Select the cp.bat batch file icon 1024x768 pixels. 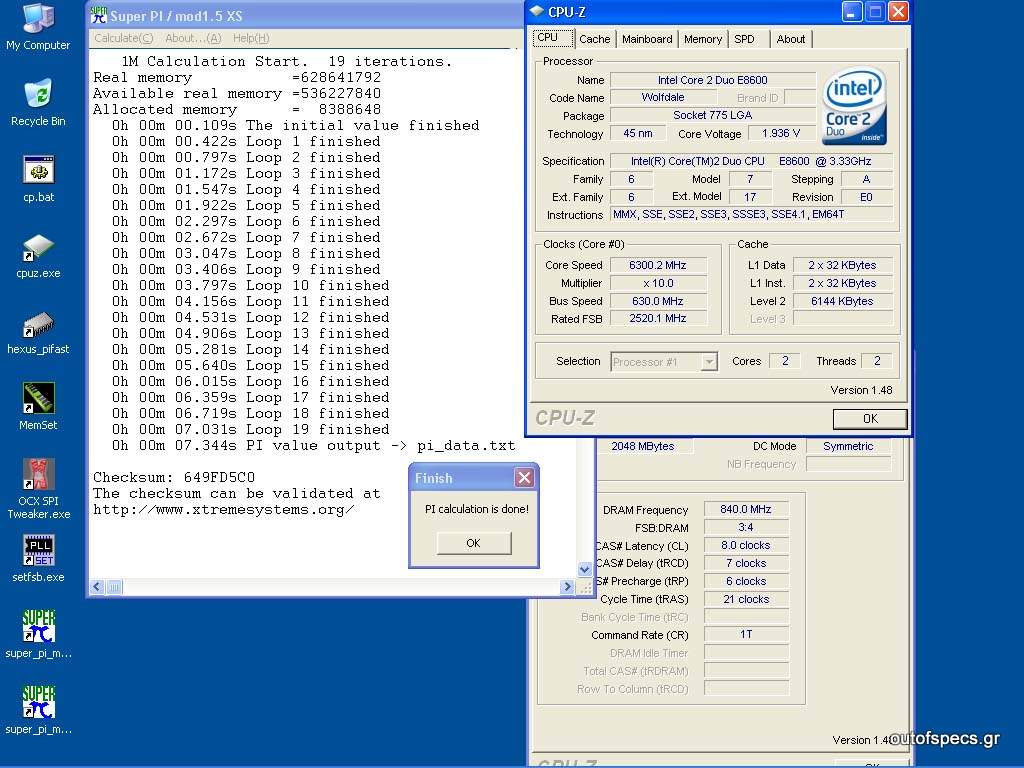click(39, 179)
